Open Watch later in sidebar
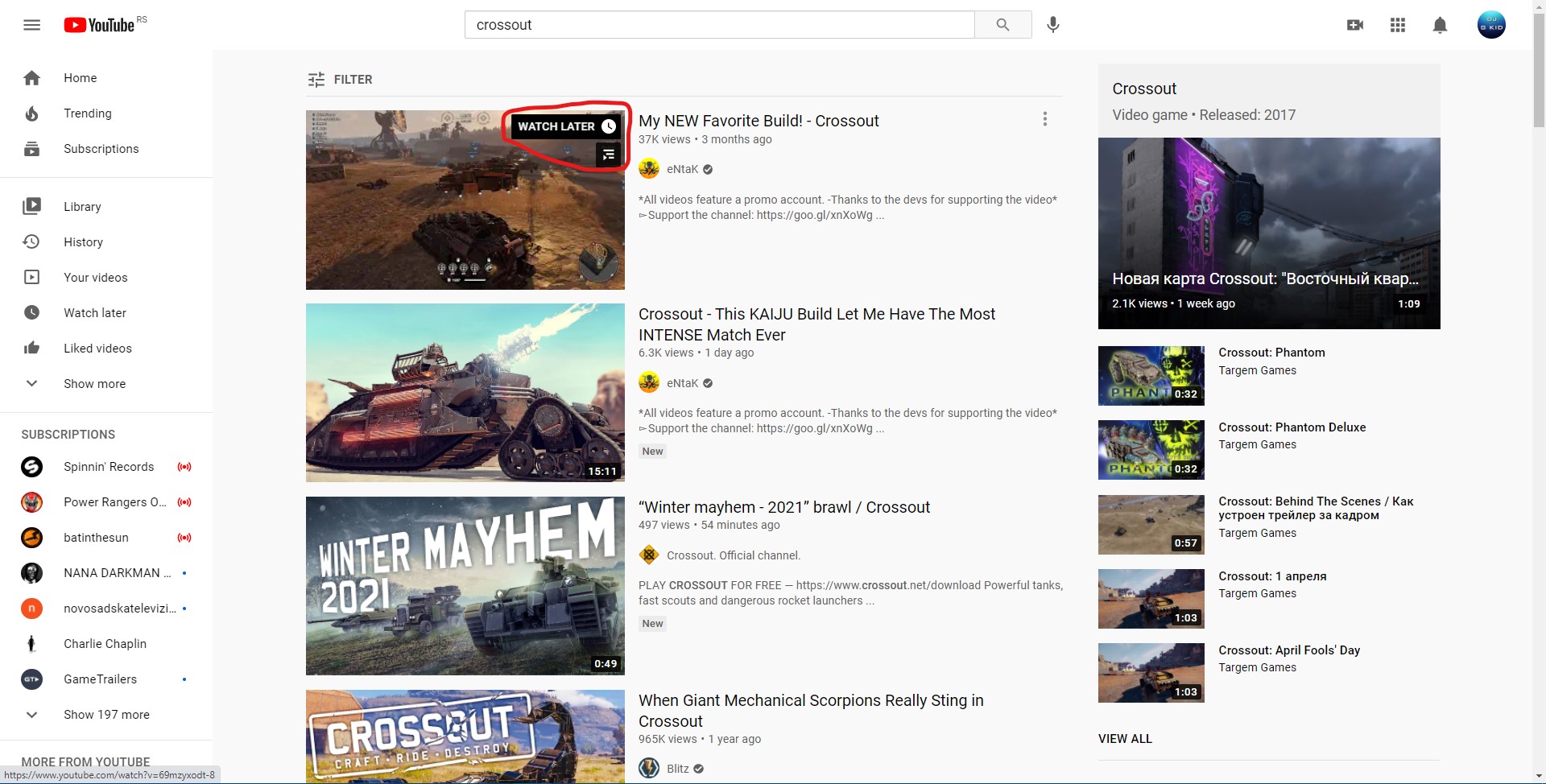 (x=106, y=313)
